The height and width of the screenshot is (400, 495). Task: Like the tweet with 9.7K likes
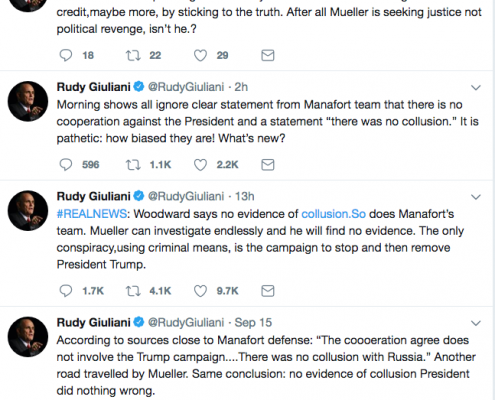pyautogui.click(x=200, y=291)
